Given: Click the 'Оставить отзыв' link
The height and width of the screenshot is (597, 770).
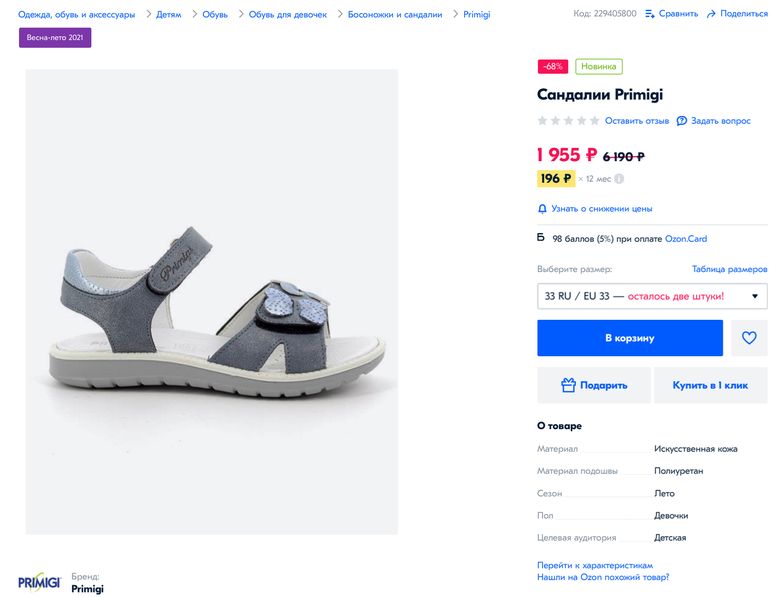Looking at the screenshot, I should coord(637,121).
